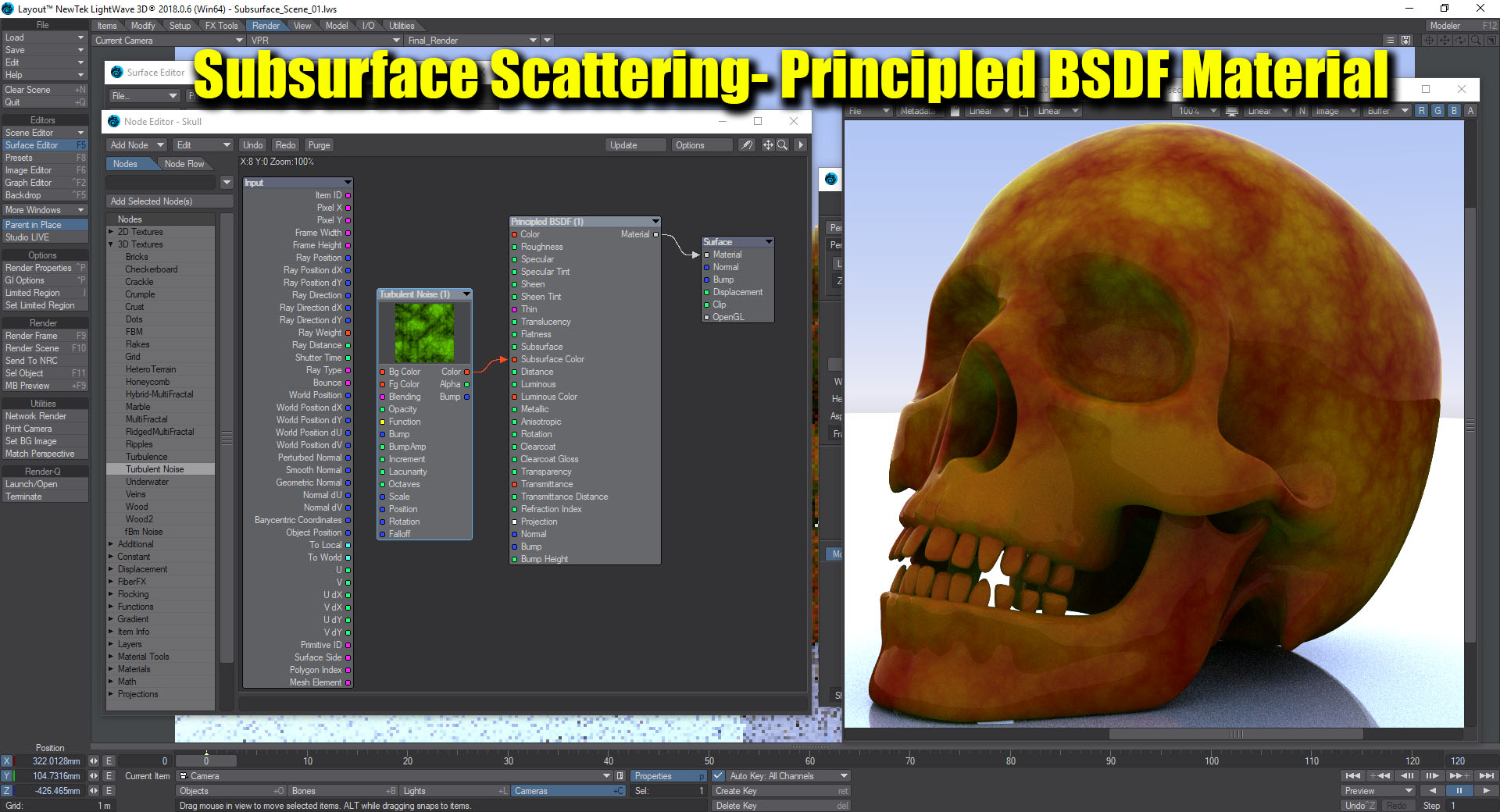The width and height of the screenshot is (1500, 812).
Task: Click the node connection tidy icon beside Options
Action: (x=747, y=145)
